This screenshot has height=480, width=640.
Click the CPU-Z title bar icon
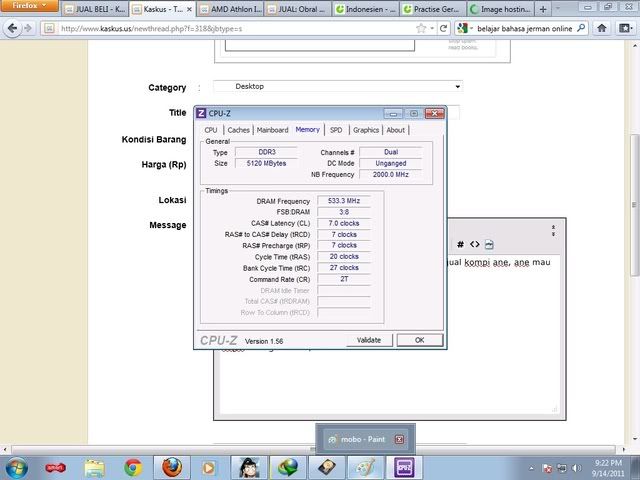click(x=201, y=113)
